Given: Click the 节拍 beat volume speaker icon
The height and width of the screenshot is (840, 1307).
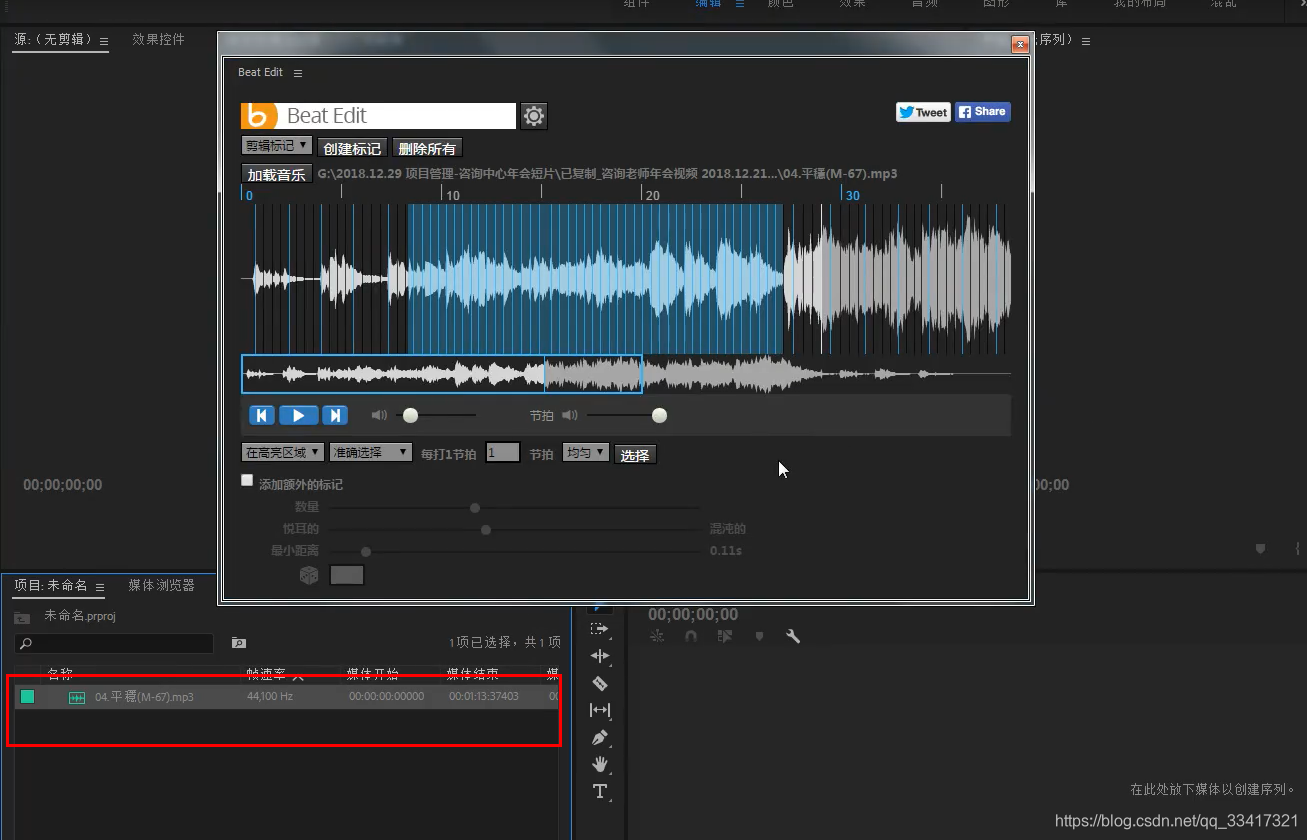Looking at the screenshot, I should pos(569,415).
